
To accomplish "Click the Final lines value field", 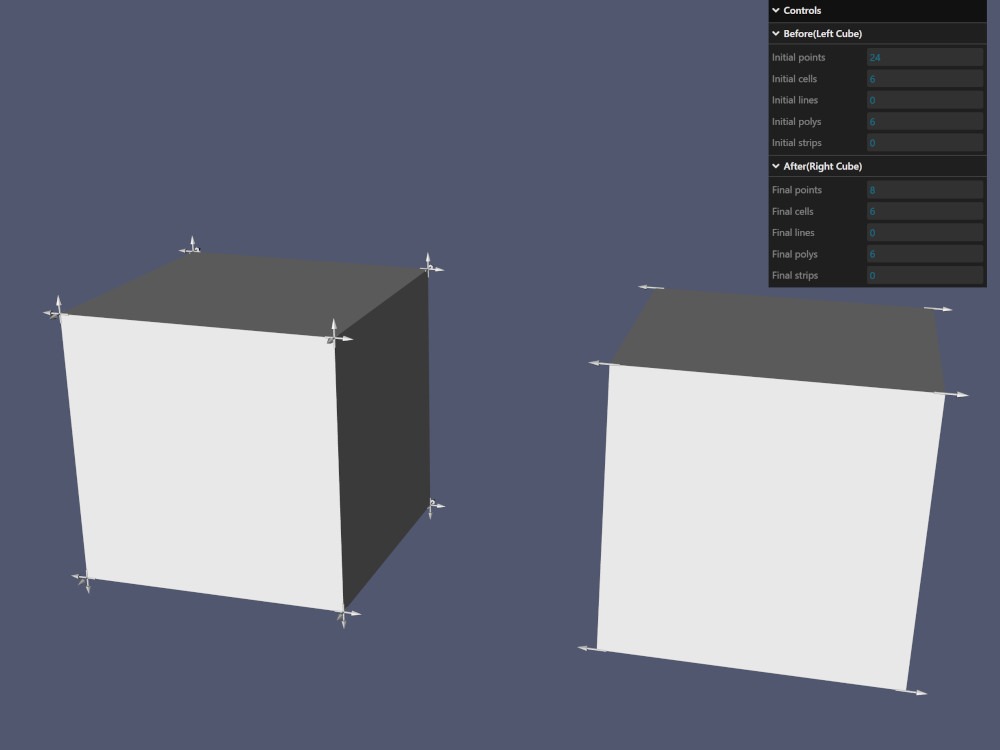I will click(x=924, y=233).
